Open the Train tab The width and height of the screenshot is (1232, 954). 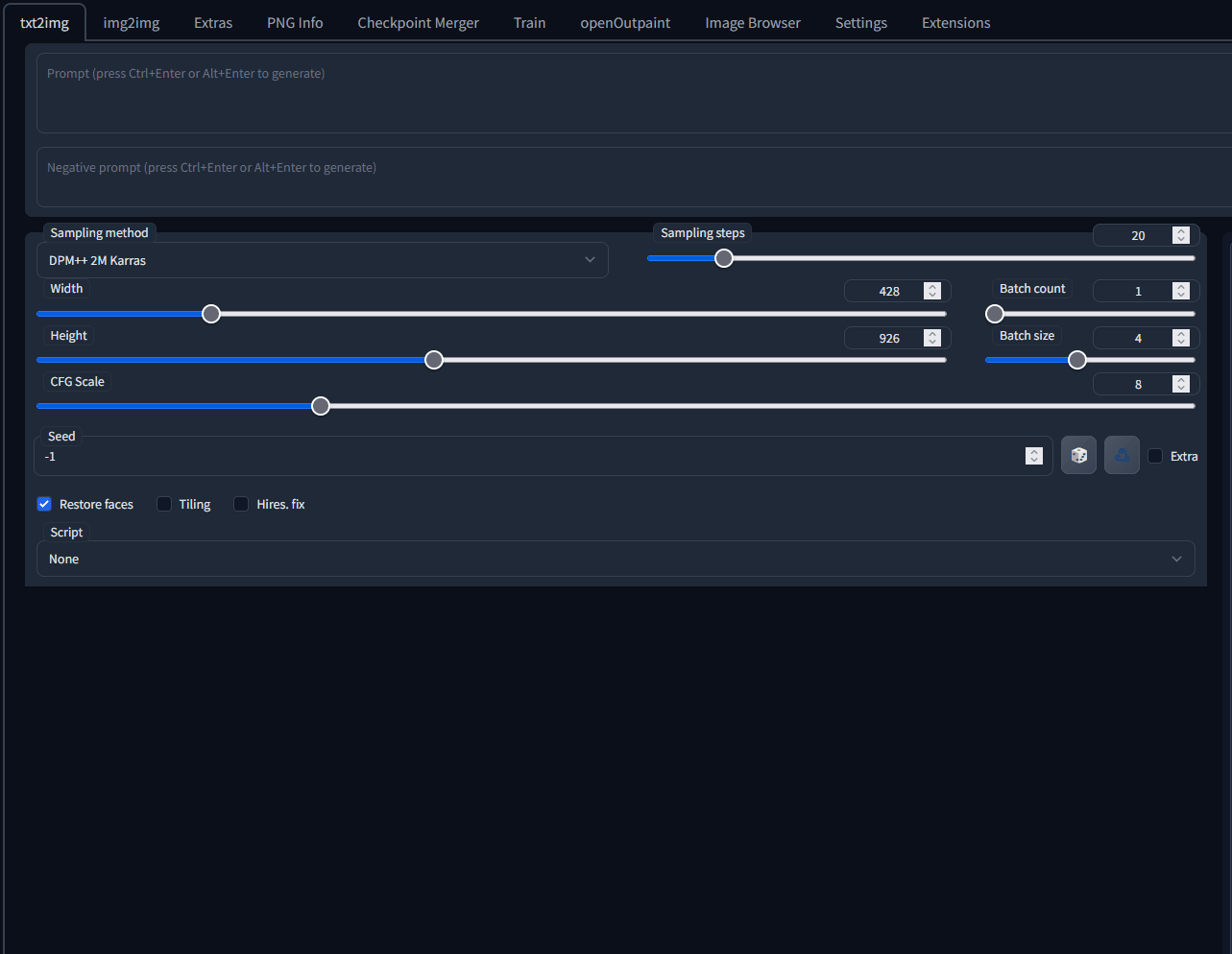point(529,23)
